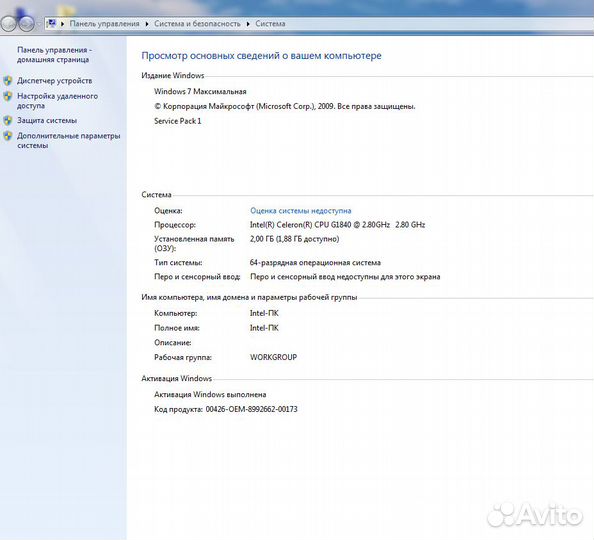The image size is (594, 540).
Task: Click Активация Windows выполнена text
Action: pos(210,394)
